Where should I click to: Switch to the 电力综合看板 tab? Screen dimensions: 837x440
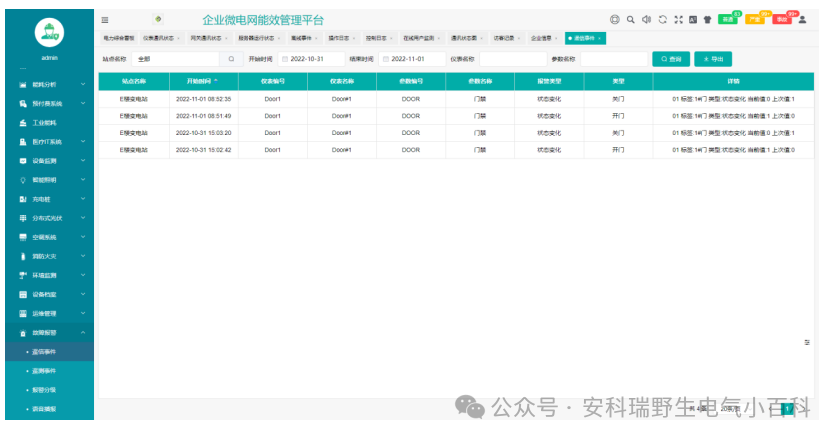[119, 38]
